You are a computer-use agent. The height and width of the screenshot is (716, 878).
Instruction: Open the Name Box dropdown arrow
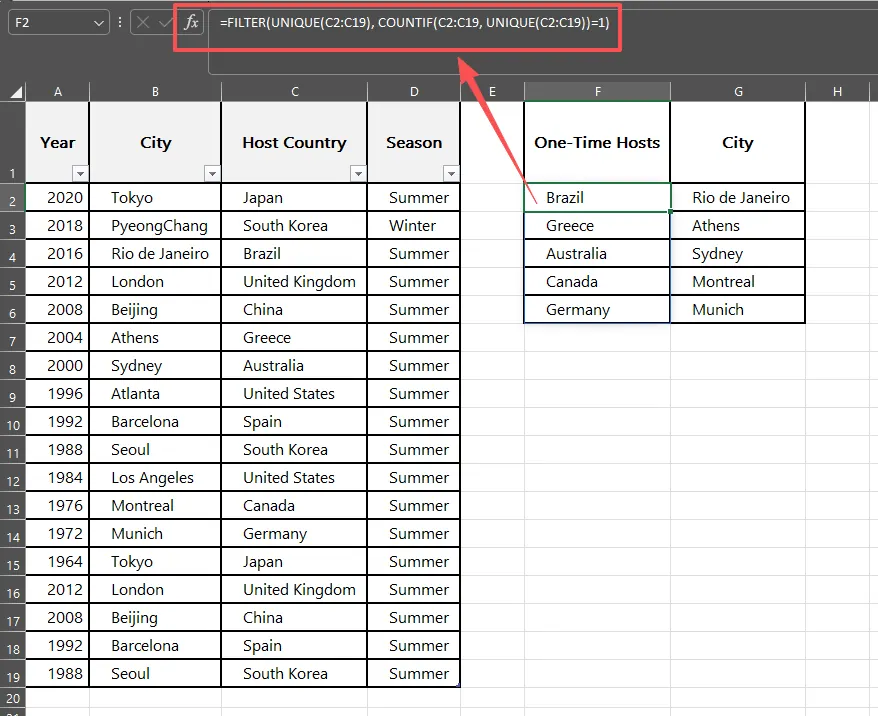pos(98,21)
